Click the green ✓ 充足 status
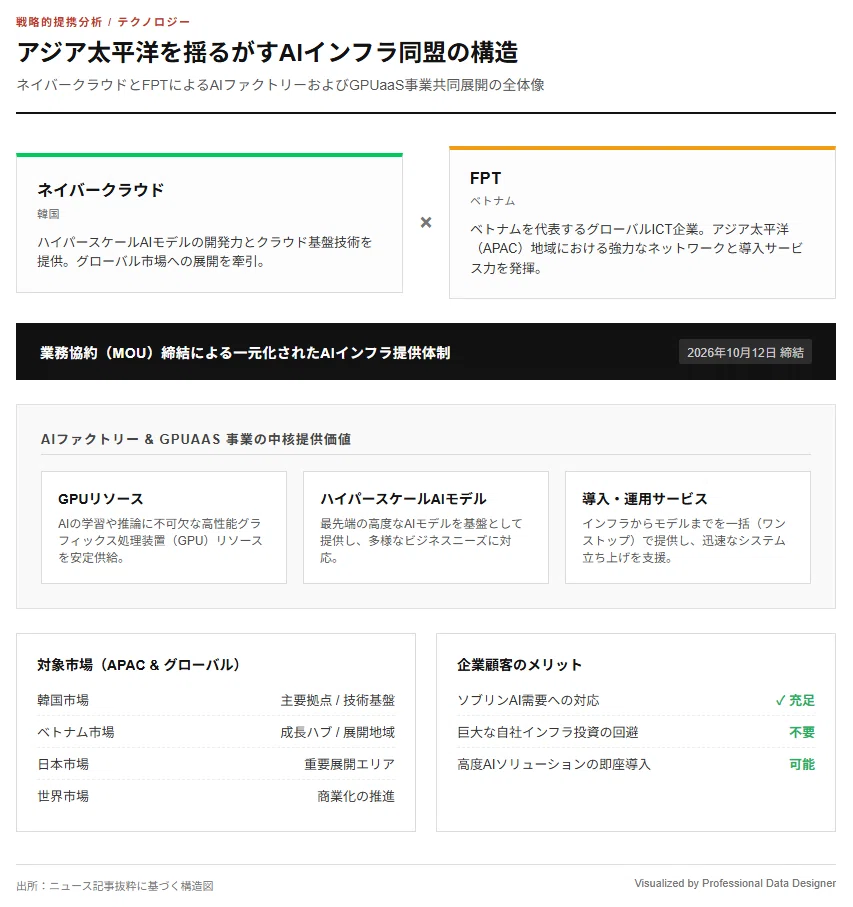 point(795,700)
